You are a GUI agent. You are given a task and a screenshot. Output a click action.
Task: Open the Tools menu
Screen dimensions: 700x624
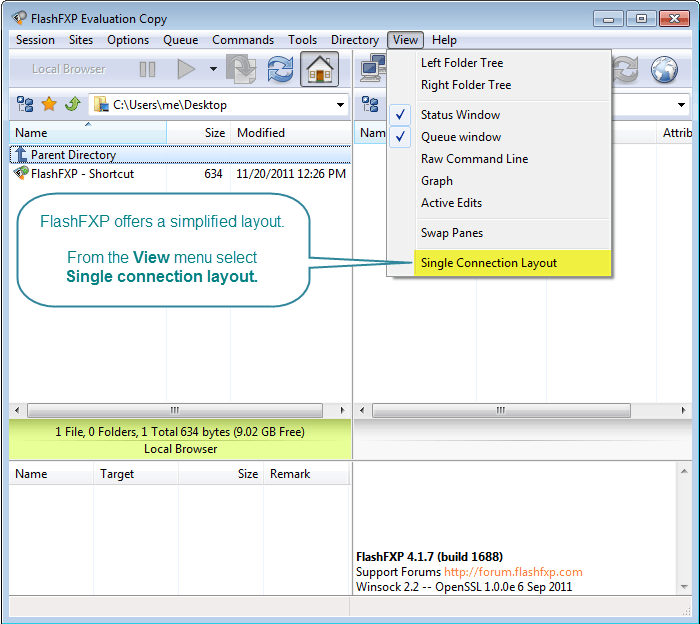302,40
